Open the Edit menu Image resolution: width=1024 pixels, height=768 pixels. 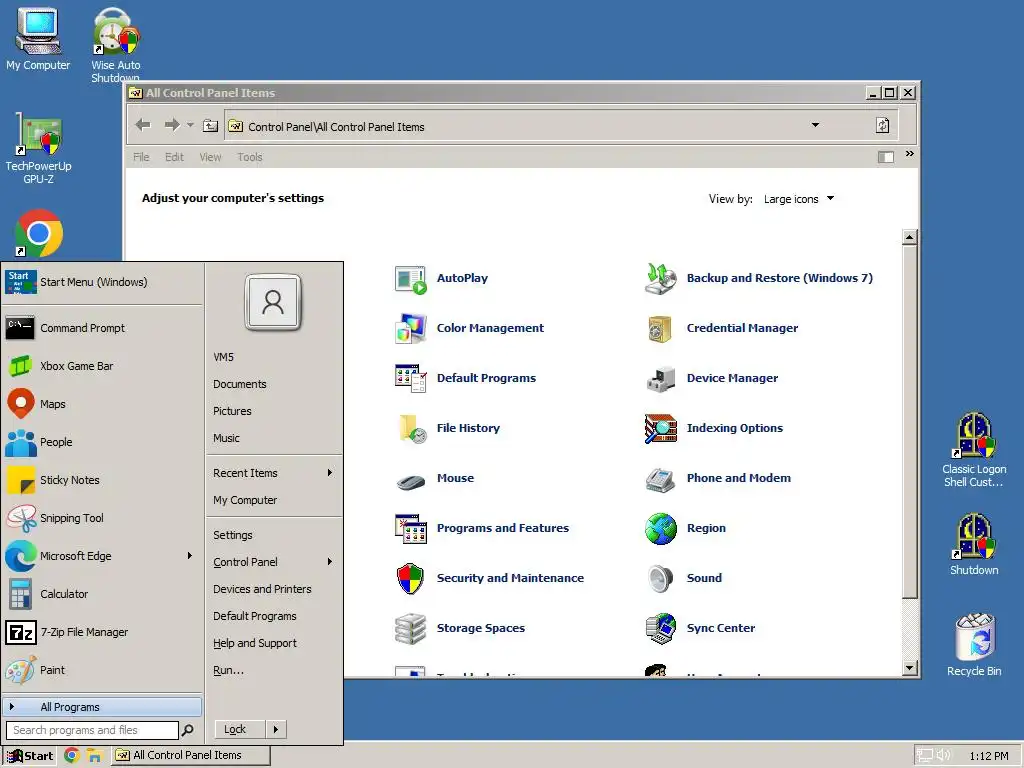[x=174, y=157]
